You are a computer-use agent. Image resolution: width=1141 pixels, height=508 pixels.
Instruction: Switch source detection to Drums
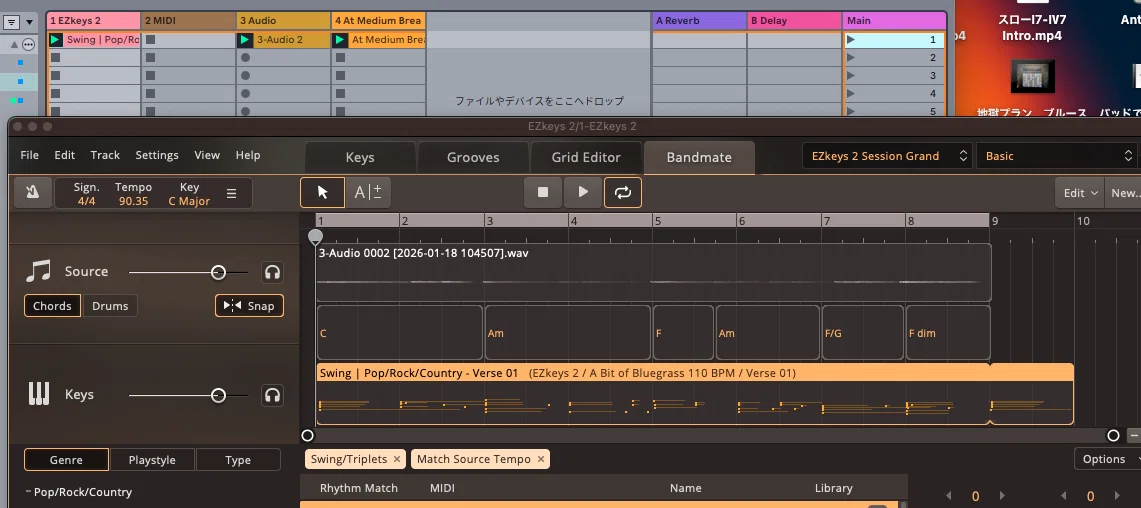click(x=110, y=306)
